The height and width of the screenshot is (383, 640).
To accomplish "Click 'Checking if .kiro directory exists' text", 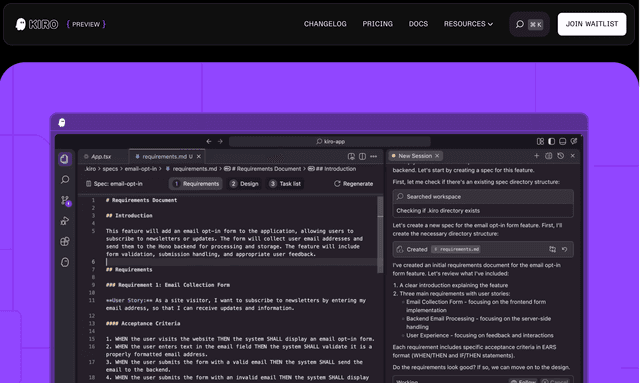I will [438, 211].
